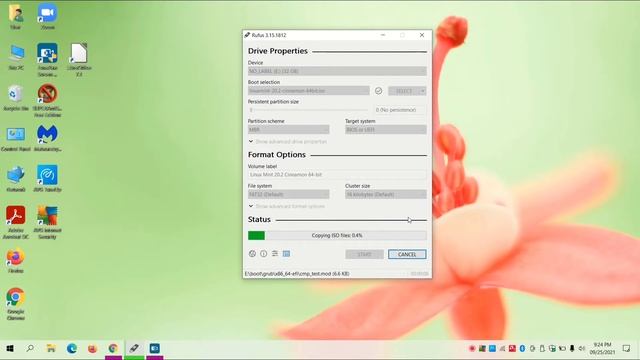Viewport: 640px width, 360px height.
Task: Click the Rufus status bar file path text
Action: (x=297, y=274)
